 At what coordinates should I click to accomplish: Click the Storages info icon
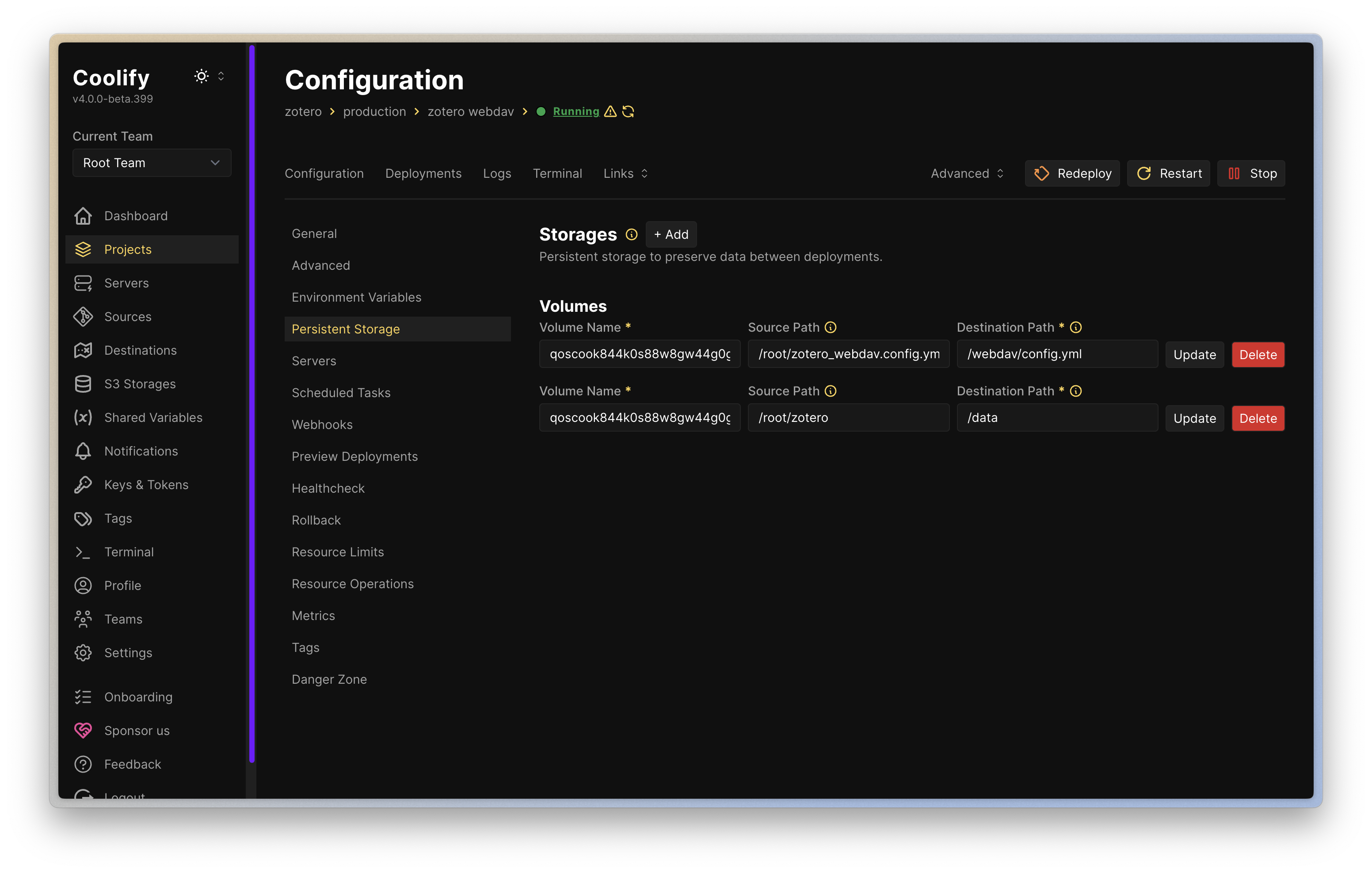[x=631, y=234]
